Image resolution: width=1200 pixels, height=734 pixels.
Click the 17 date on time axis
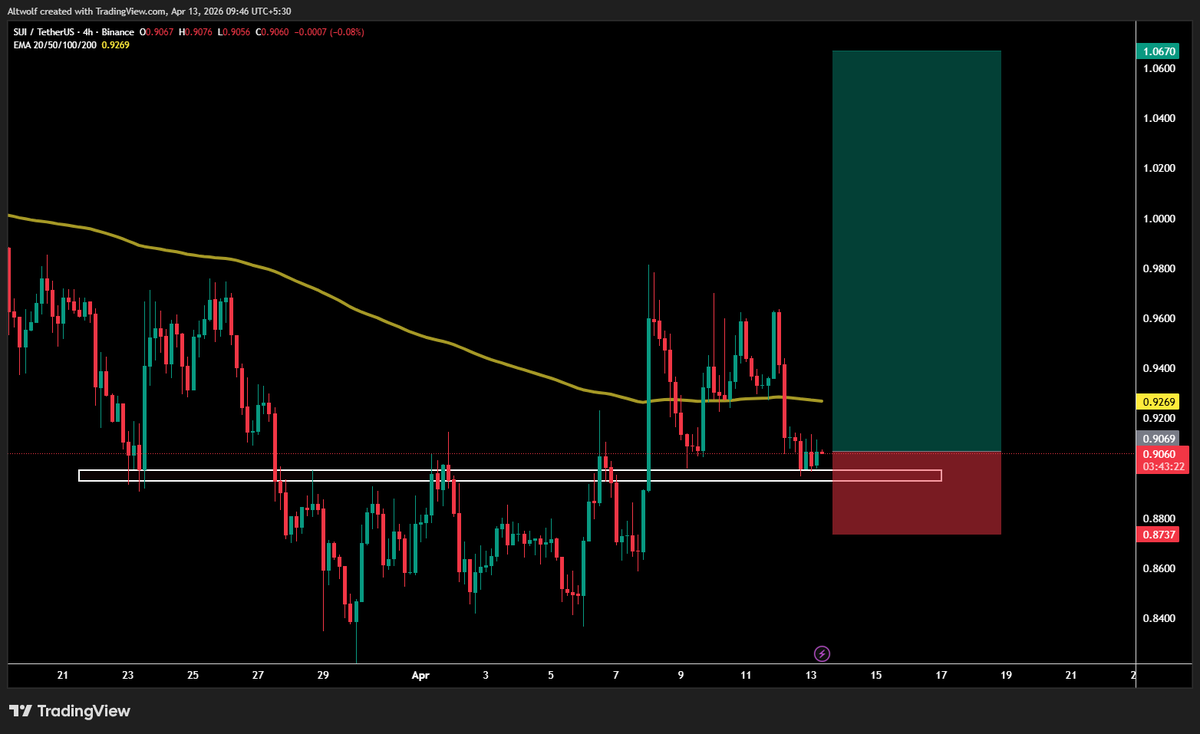(941, 676)
